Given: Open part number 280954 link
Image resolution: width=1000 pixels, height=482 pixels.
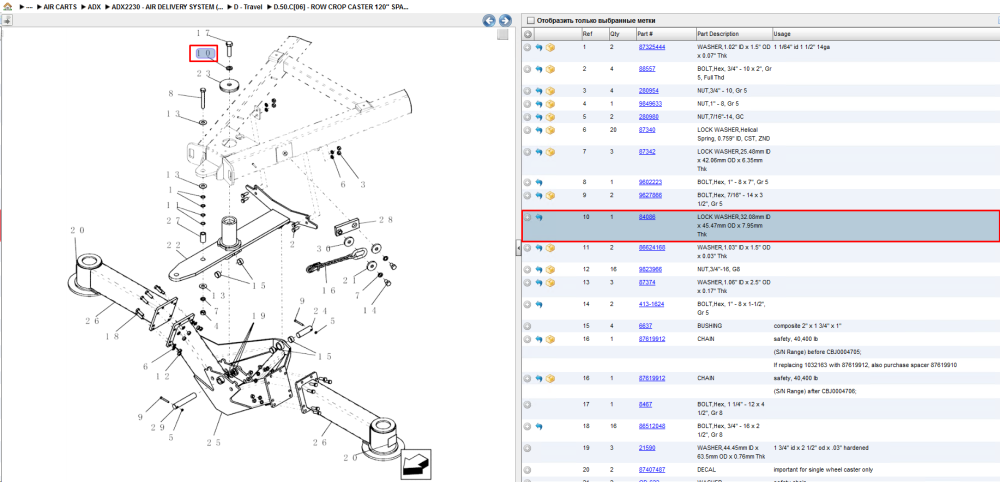Looking at the screenshot, I should tap(649, 91).
